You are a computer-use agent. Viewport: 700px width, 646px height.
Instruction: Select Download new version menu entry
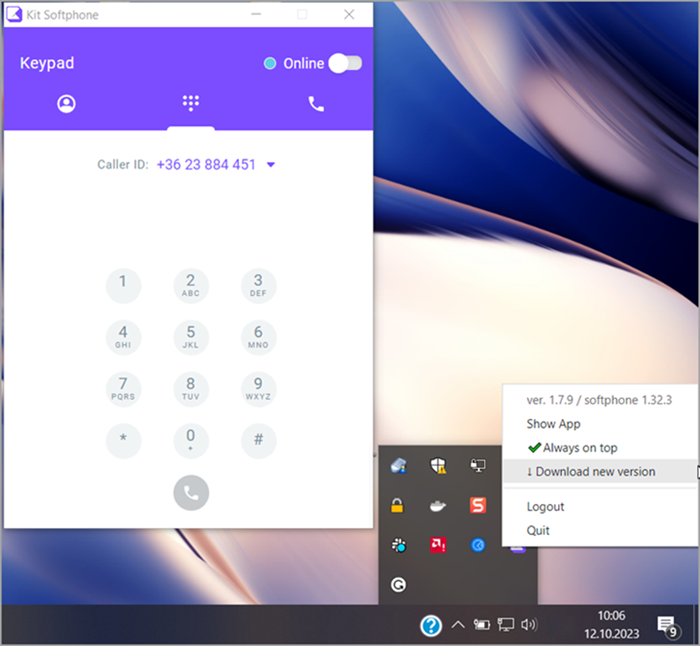pos(600,471)
